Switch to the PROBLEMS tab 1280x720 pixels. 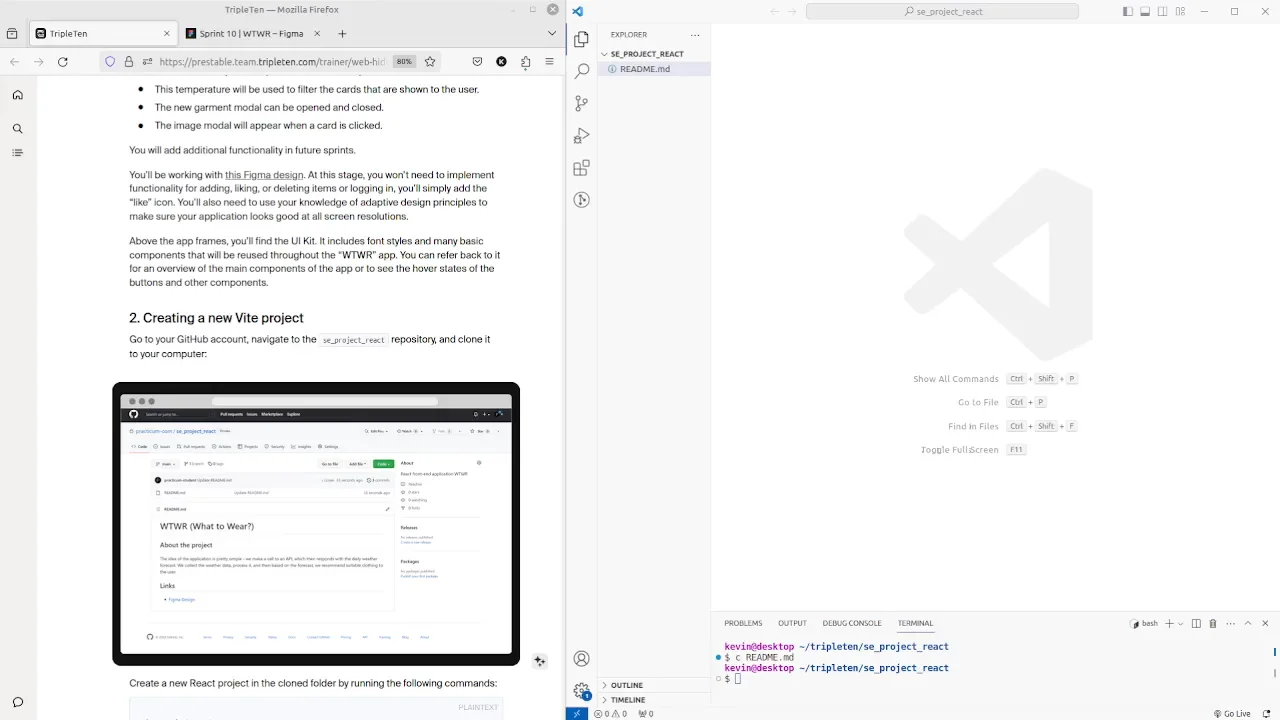743,623
